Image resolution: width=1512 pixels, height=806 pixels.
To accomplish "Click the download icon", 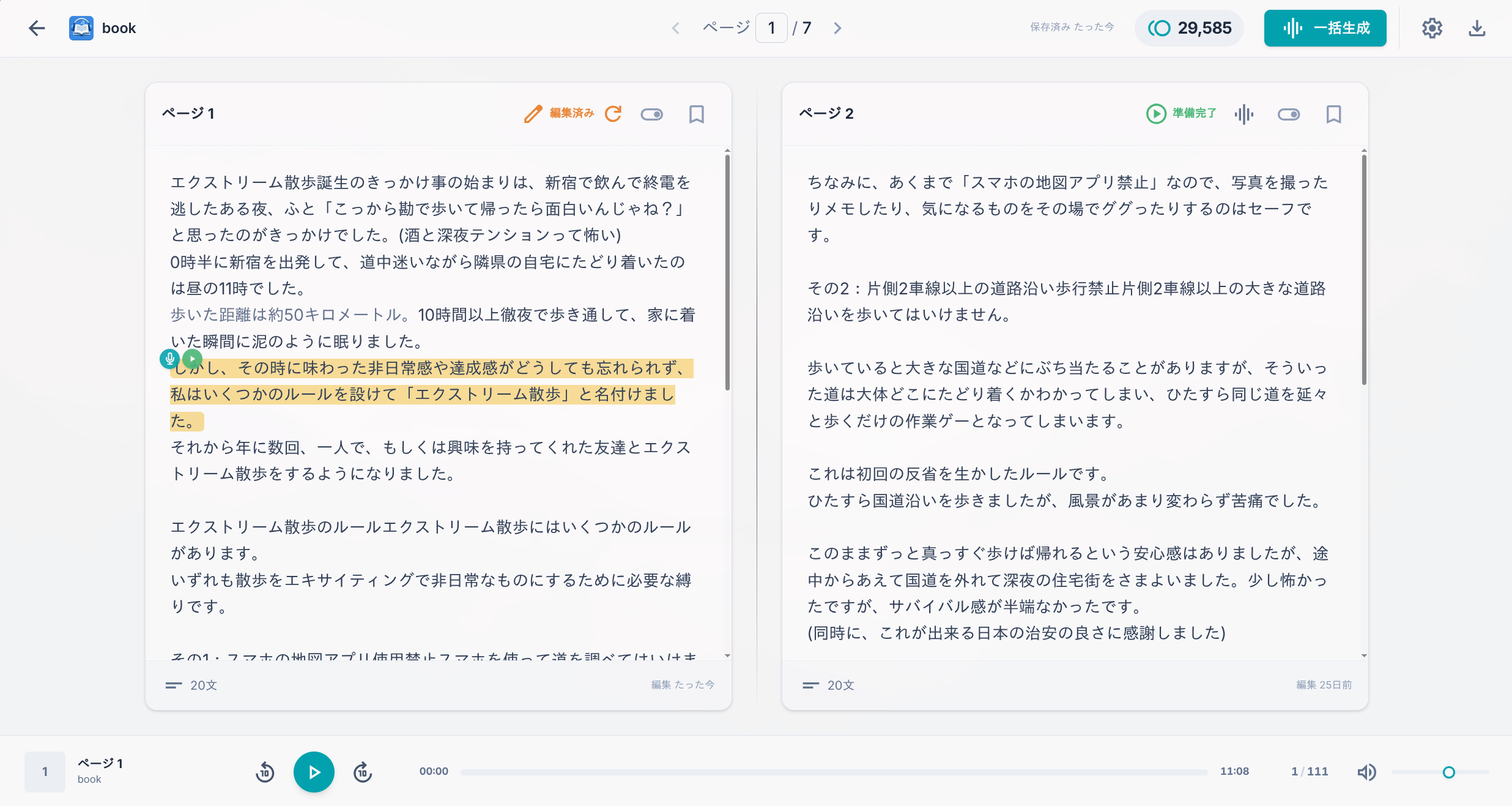I will coord(1477,28).
